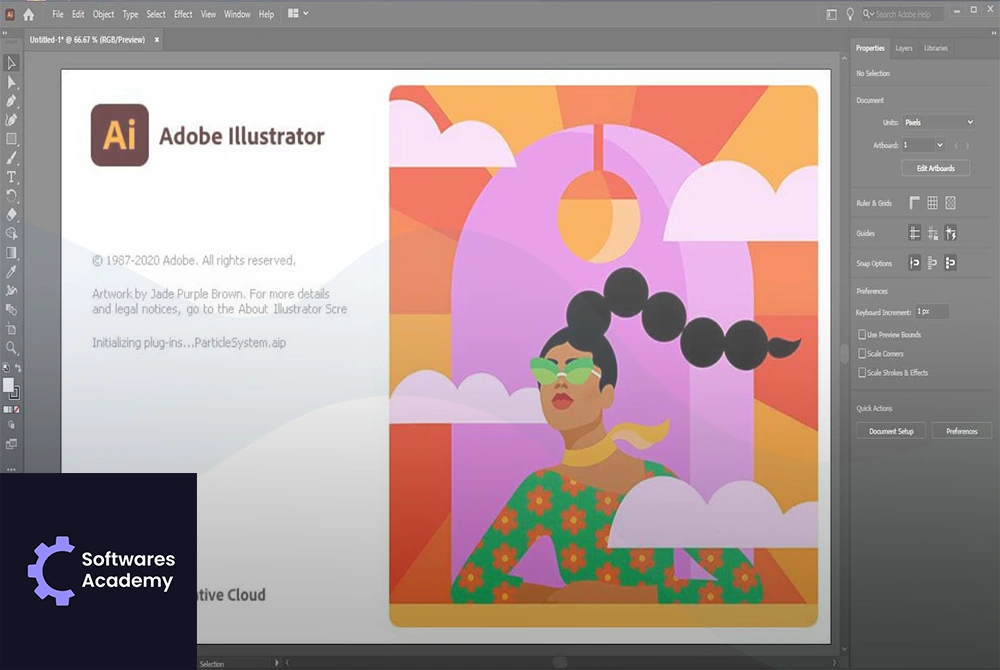Toggle the grid display icon
Screen dimensions: 1000x670
click(932, 203)
